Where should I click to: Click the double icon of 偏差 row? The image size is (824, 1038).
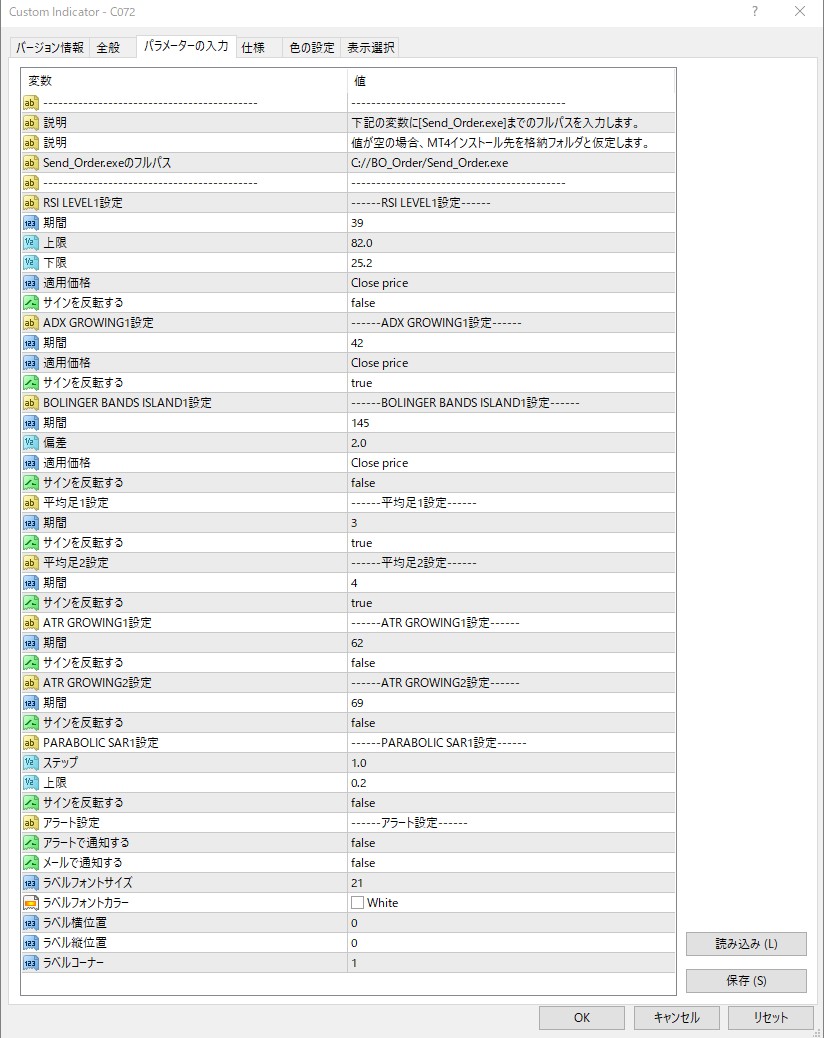click(31, 443)
